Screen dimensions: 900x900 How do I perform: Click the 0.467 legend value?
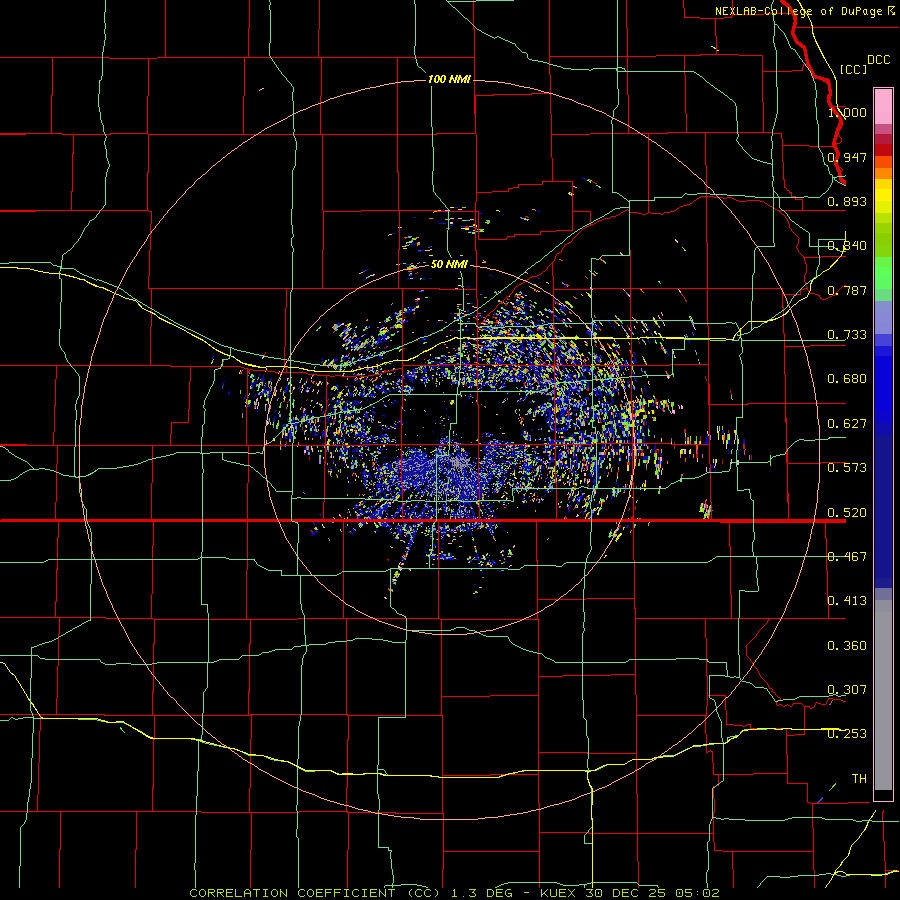click(x=847, y=557)
